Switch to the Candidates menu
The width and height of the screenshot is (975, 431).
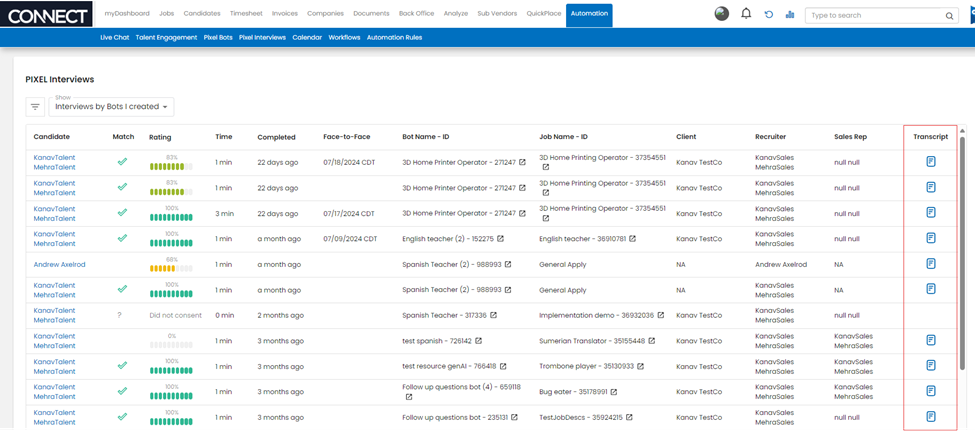[x=203, y=14]
